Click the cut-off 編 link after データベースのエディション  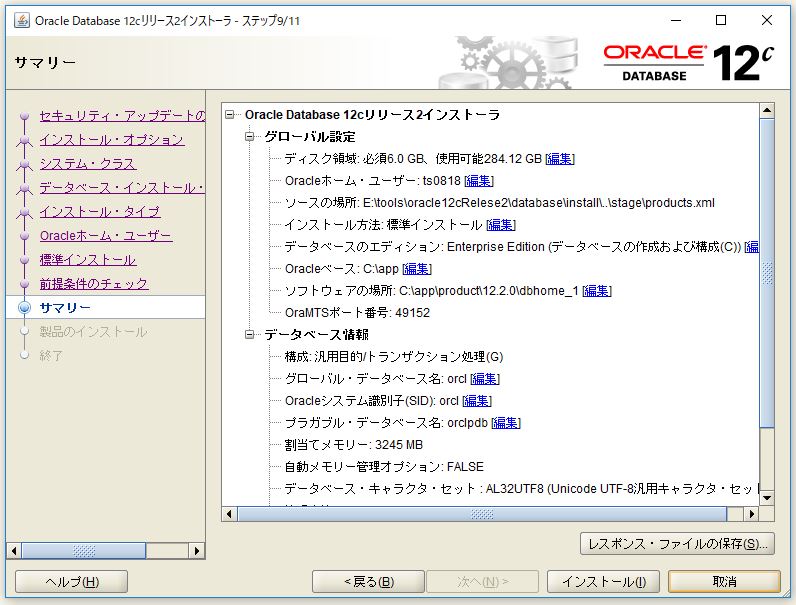click(752, 247)
